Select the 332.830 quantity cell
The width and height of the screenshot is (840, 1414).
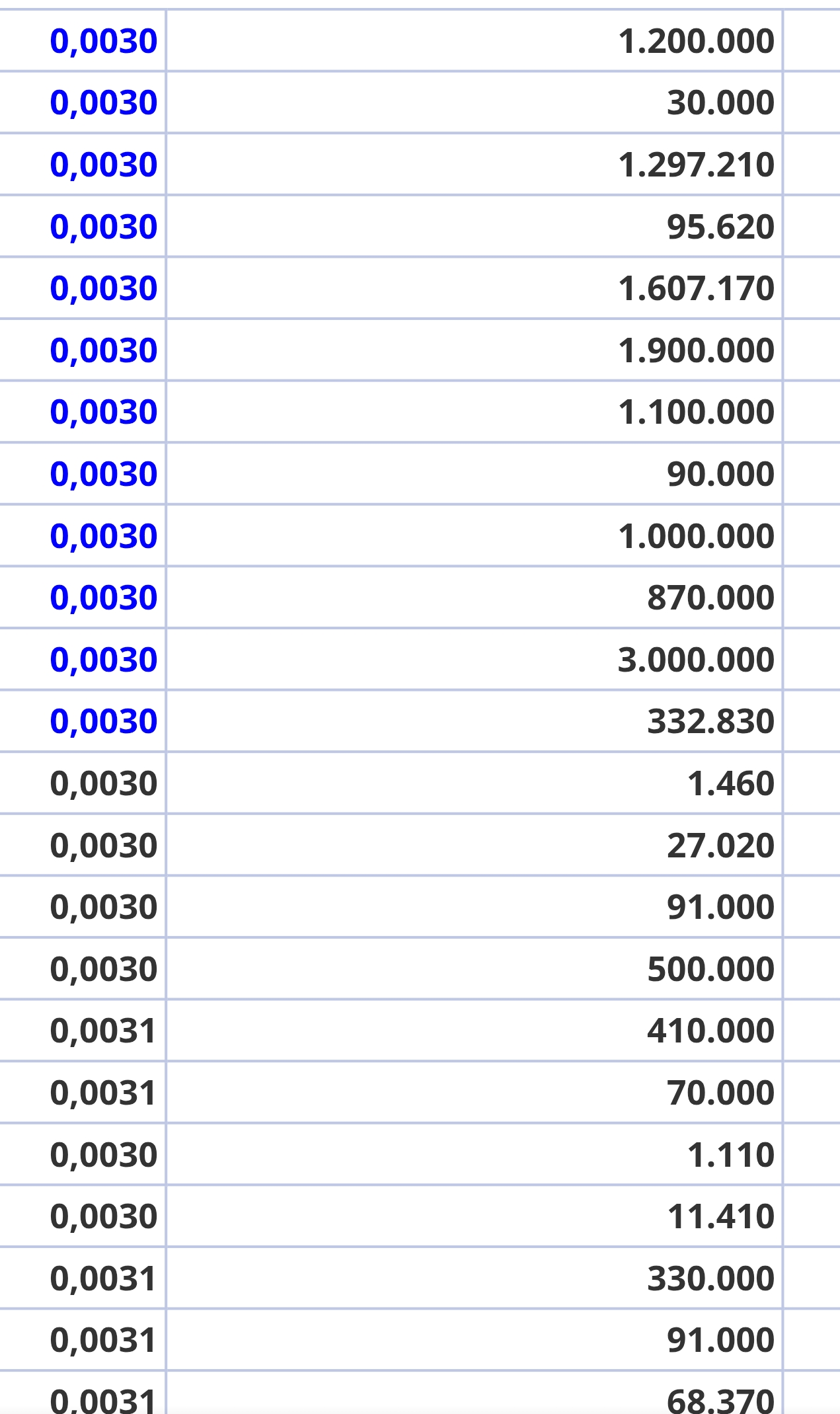pyautogui.click(x=475, y=721)
